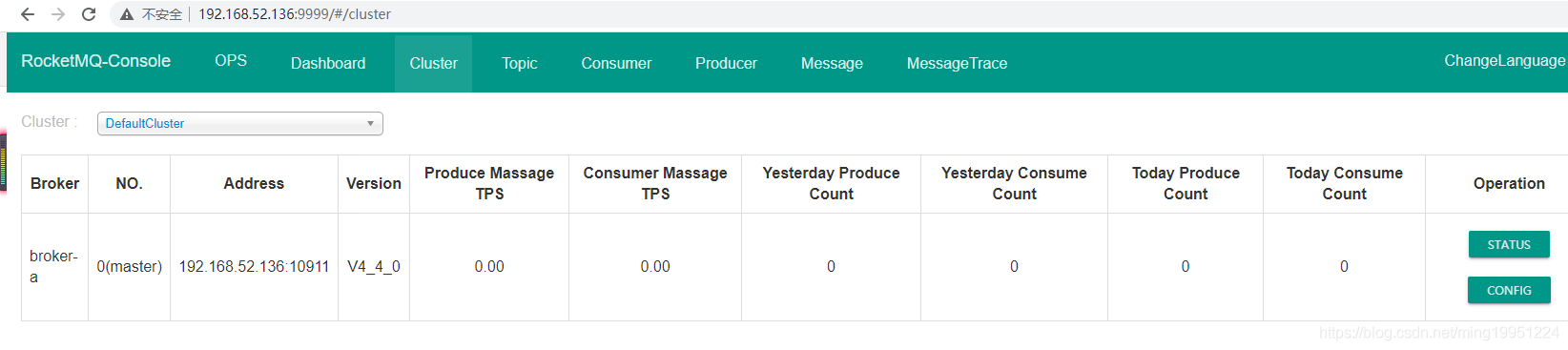Click the STATUS button for broker-a

[1509, 244]
